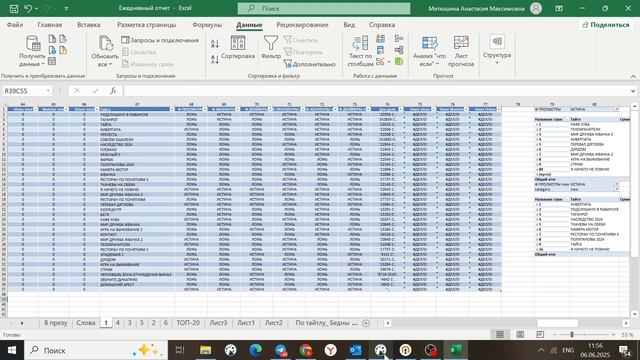
Task: Open Анализ "что если" menu
Action: coord(429,51)
